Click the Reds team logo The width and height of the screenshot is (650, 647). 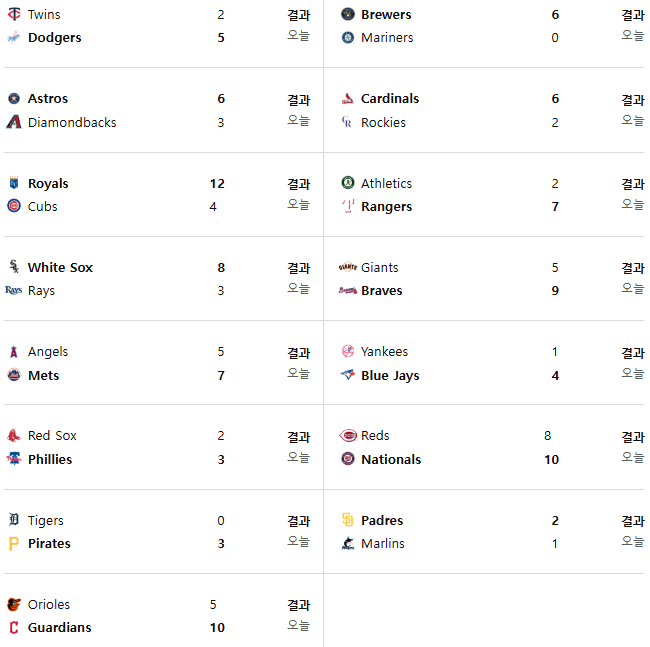(348, 436)
